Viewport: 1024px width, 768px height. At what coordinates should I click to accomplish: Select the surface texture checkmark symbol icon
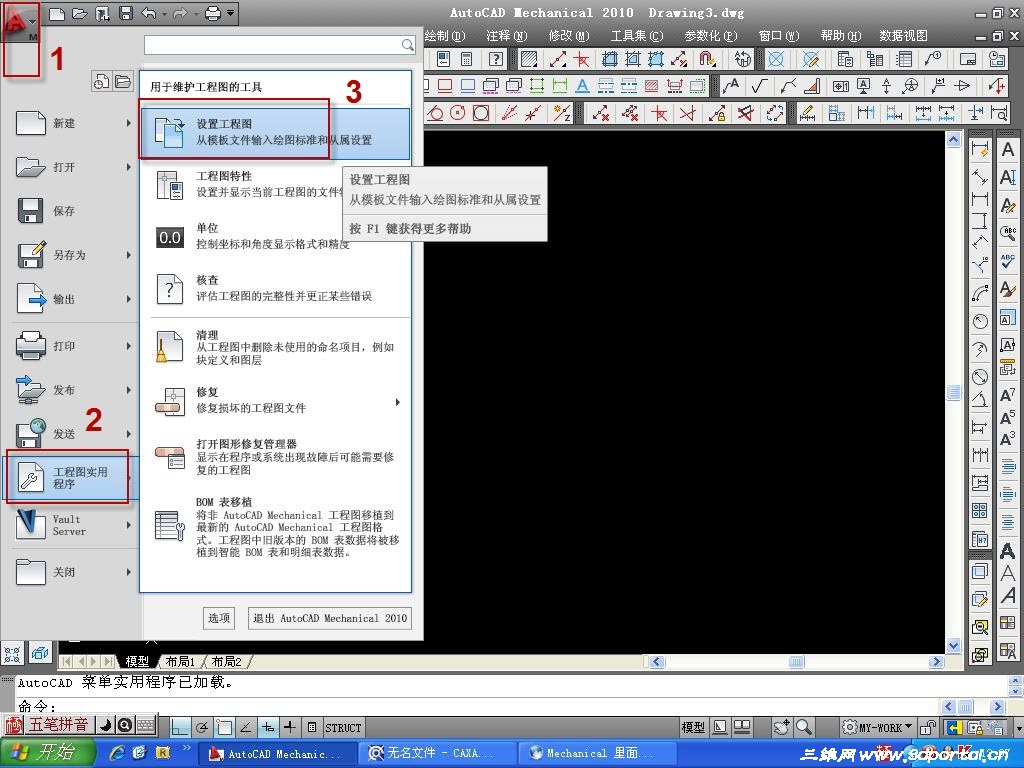tap(760, 86)
